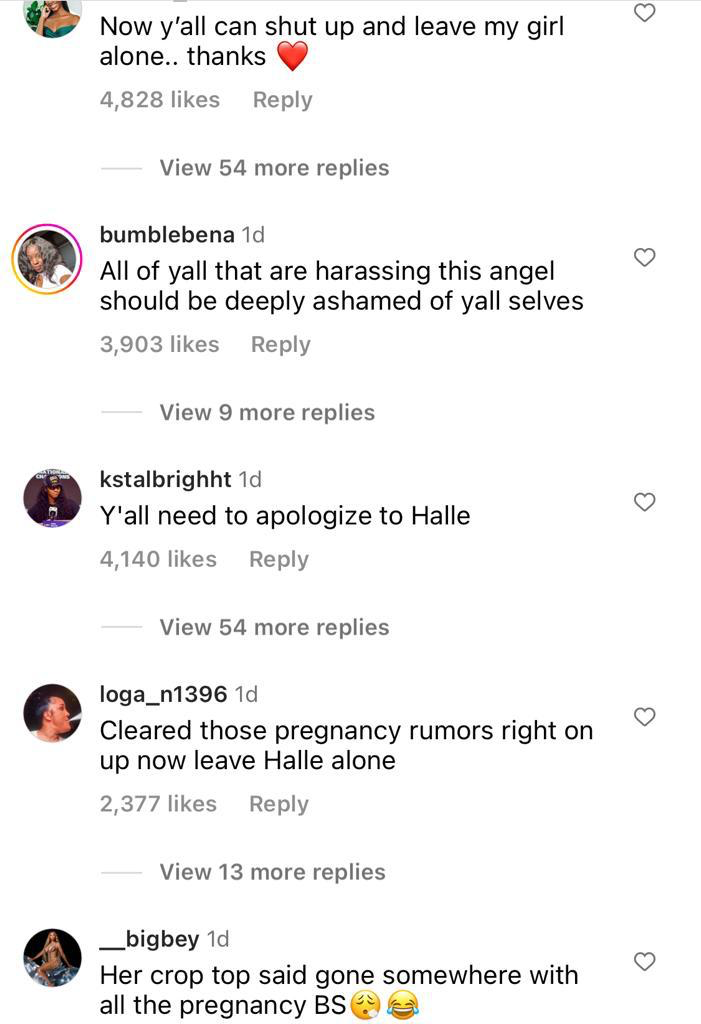Image resolution: width=701 pixels, height=1024 pixels.
Task: Expand 'View 9 more replies'
Action: pyautogui.click(x=267, y=413)
